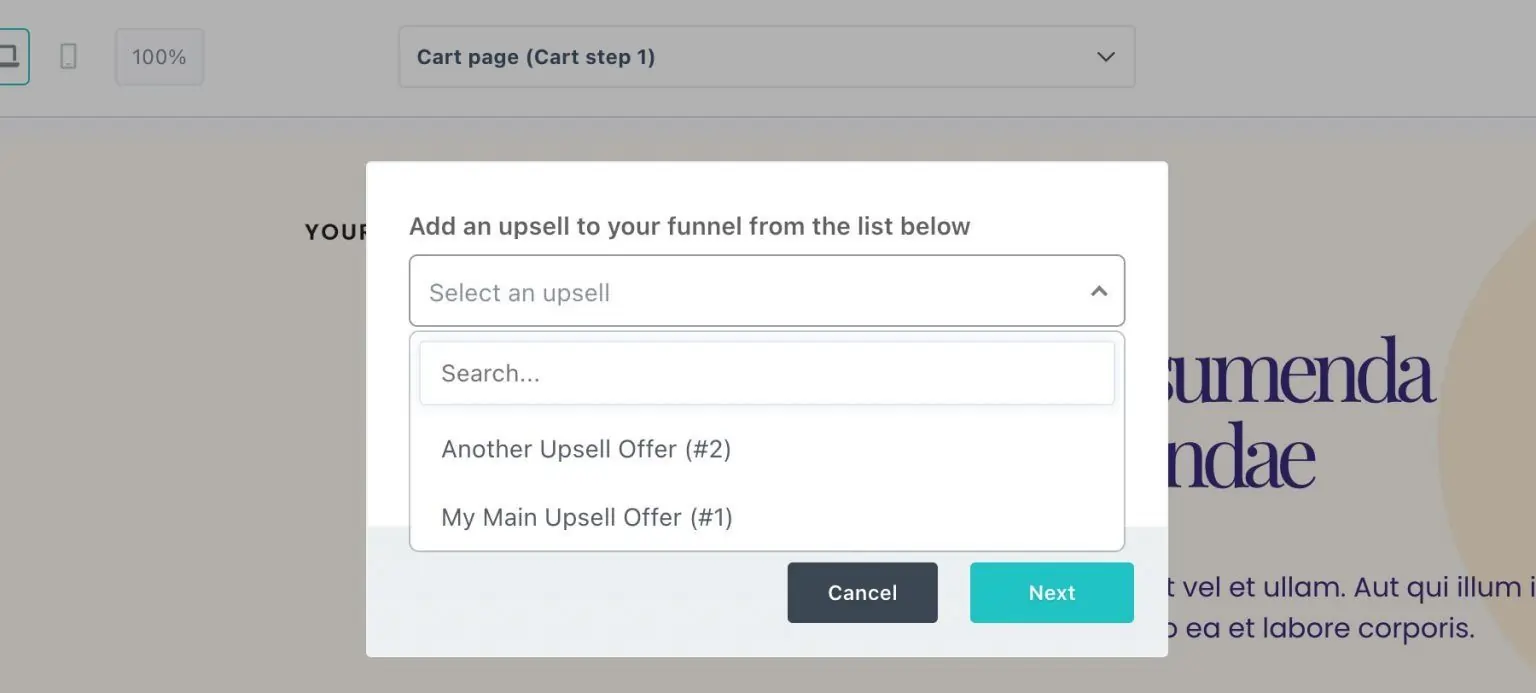Collapse the upsell list using its arrow icon

click(1099, 291)
